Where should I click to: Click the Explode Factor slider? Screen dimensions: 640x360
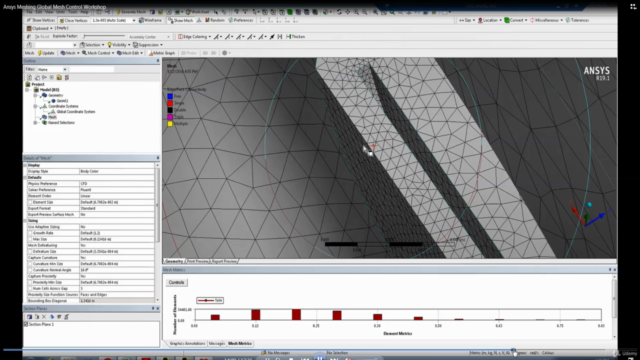(x=104, y=36)
